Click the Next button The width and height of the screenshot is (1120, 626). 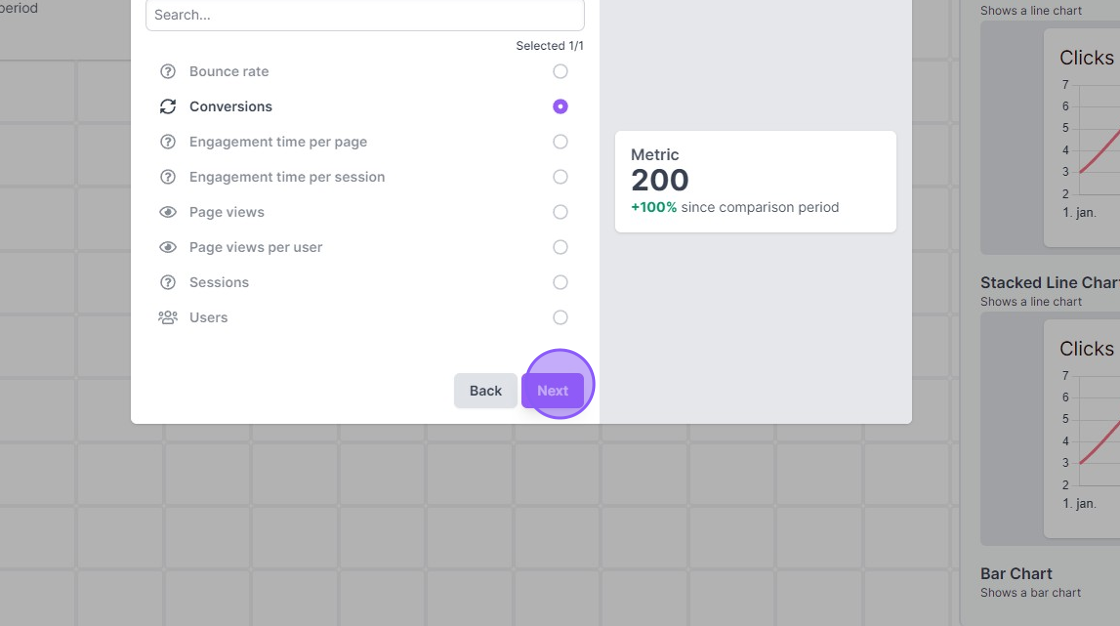pyautogui.click(x=553, y=391)
